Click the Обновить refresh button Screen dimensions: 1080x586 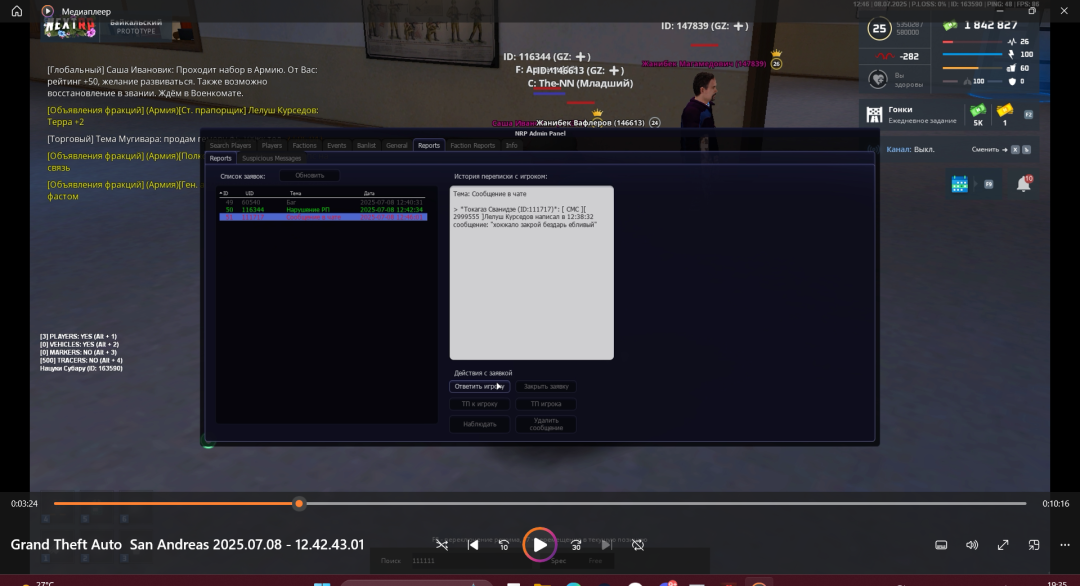309,176
